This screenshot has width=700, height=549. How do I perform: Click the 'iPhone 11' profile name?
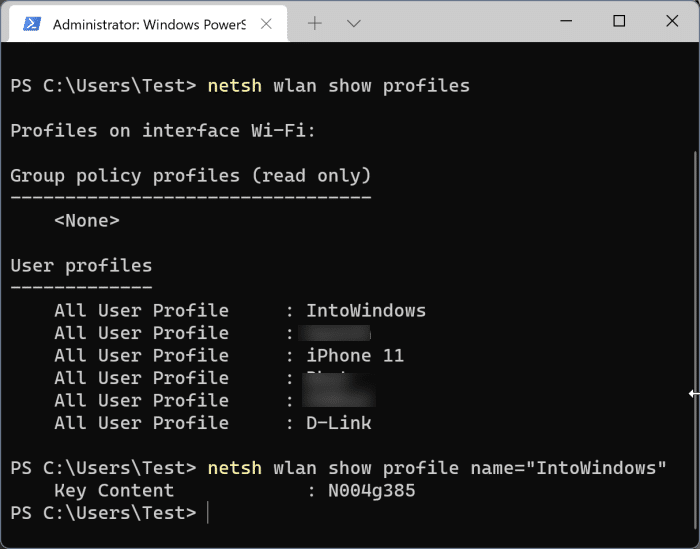tap(355, 356)
